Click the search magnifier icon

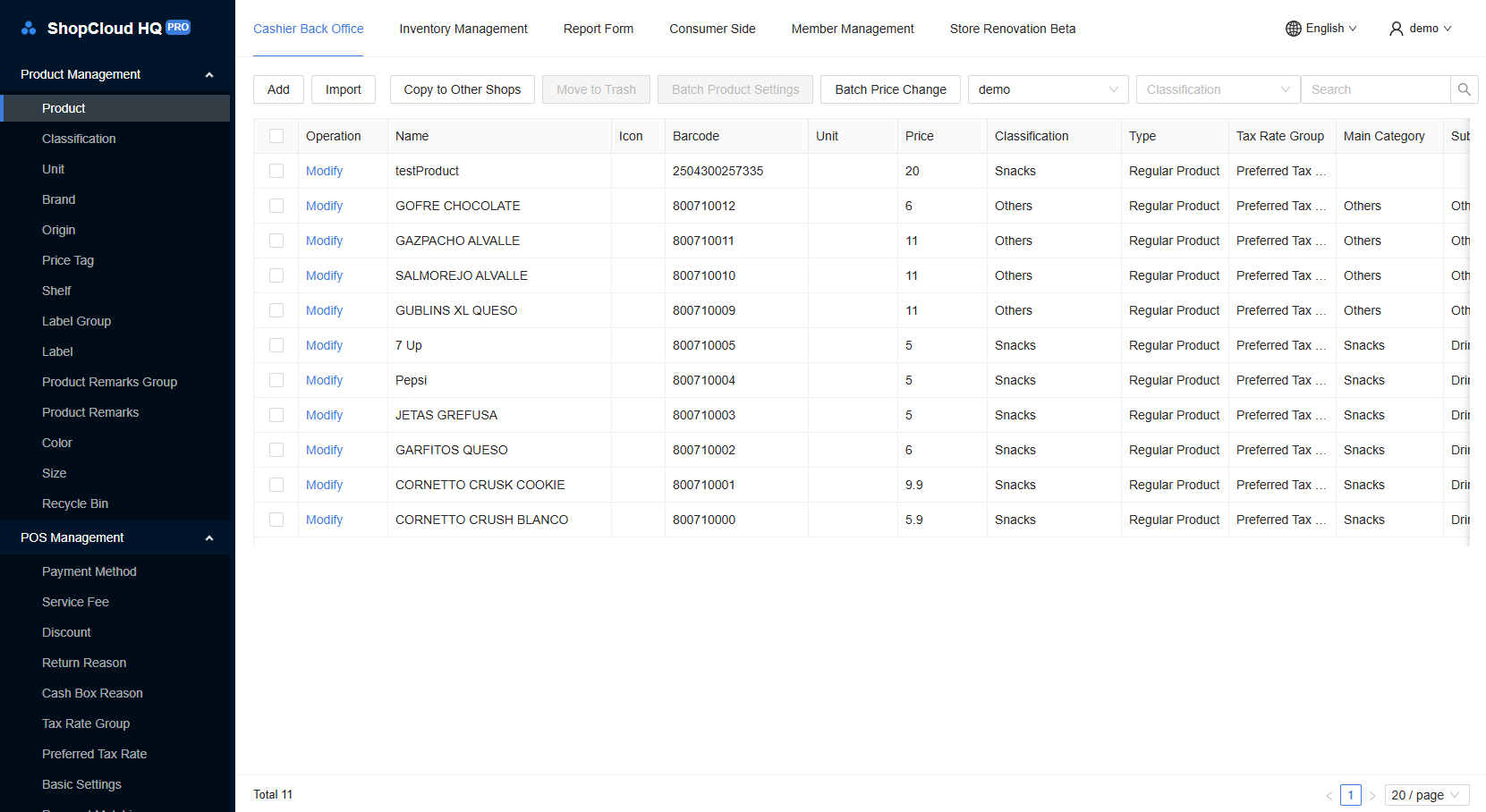(1464, 89)
